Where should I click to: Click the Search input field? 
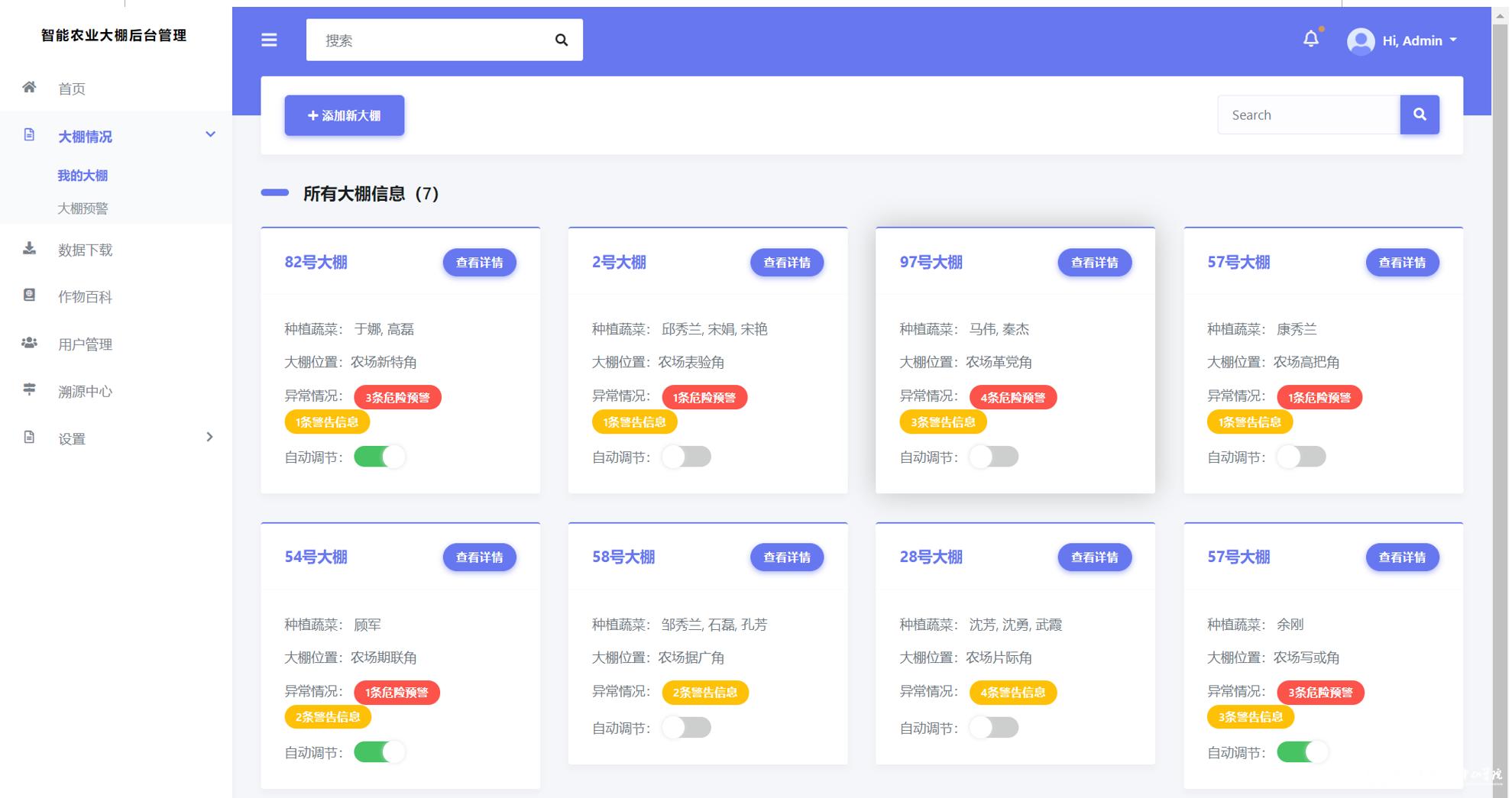1308,115
